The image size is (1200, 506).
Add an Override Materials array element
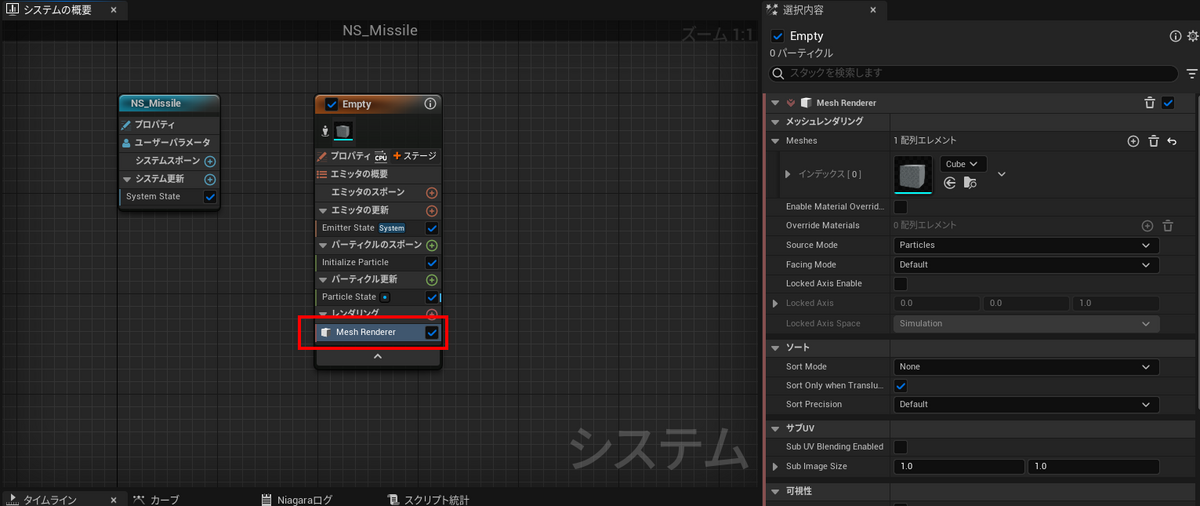click(x=1147, y=226)
